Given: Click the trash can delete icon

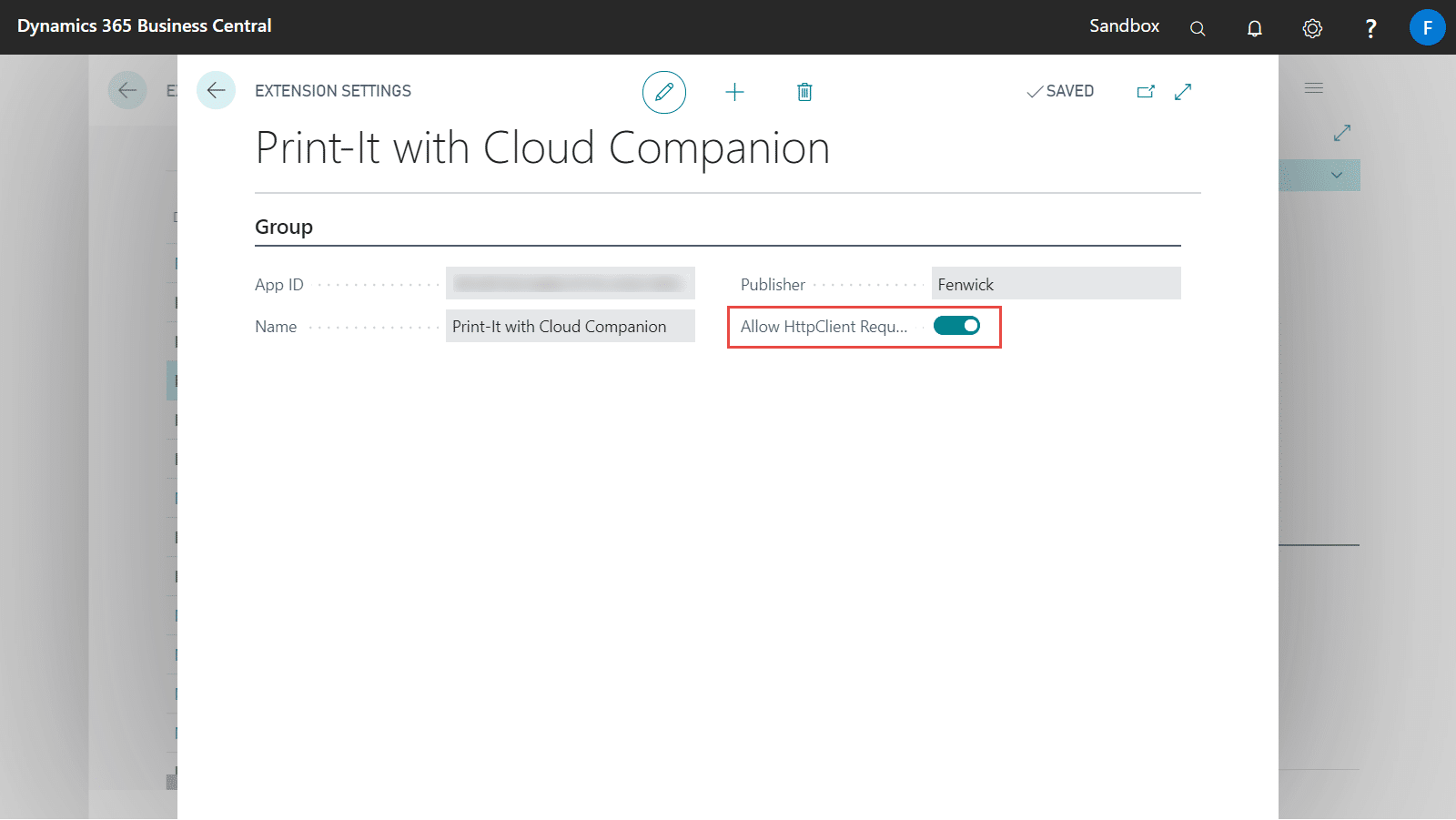Looking at the screenshot, I should pos(804,92).
